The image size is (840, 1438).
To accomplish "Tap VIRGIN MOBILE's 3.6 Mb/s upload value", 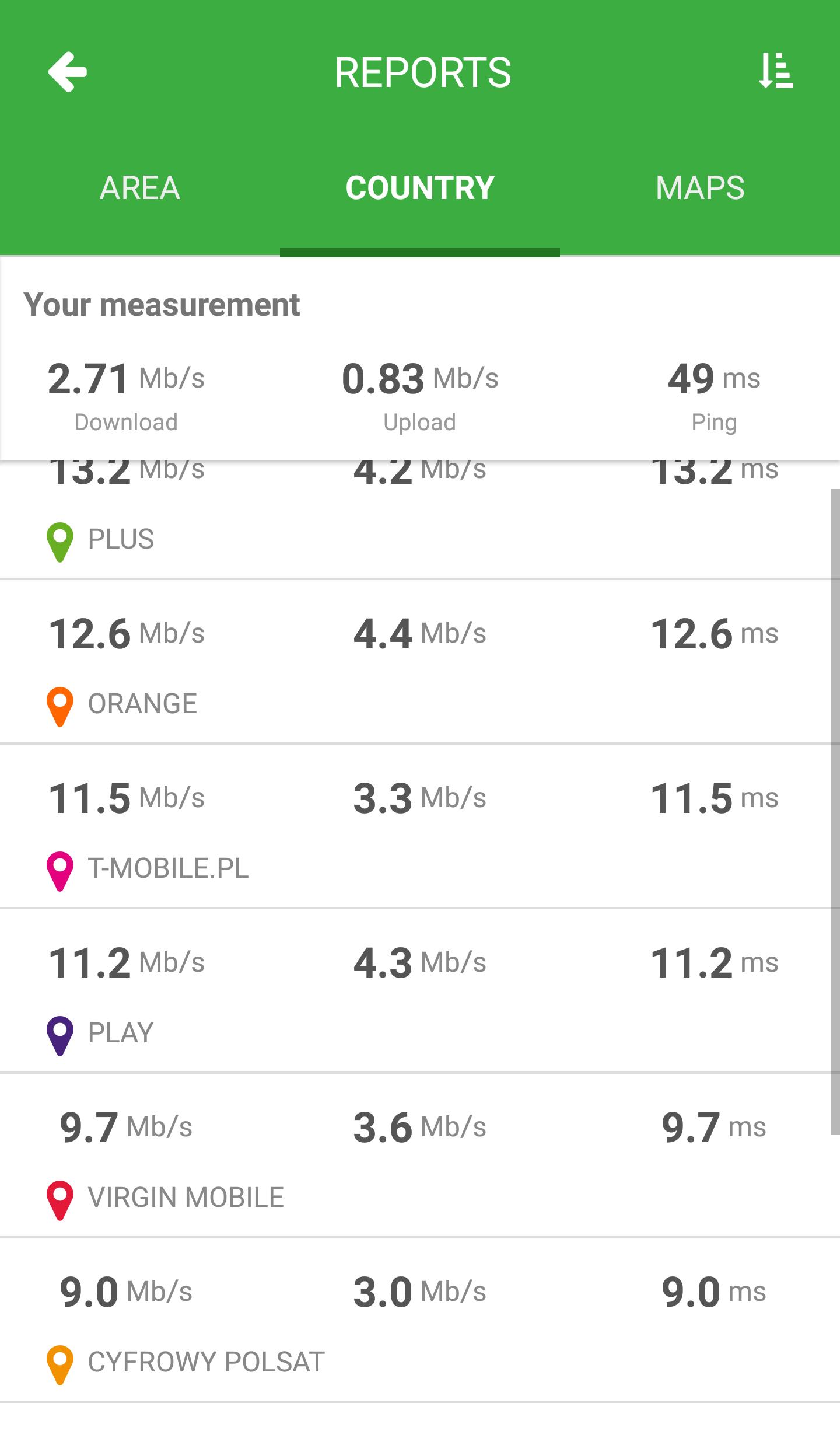I will 420,1128.
